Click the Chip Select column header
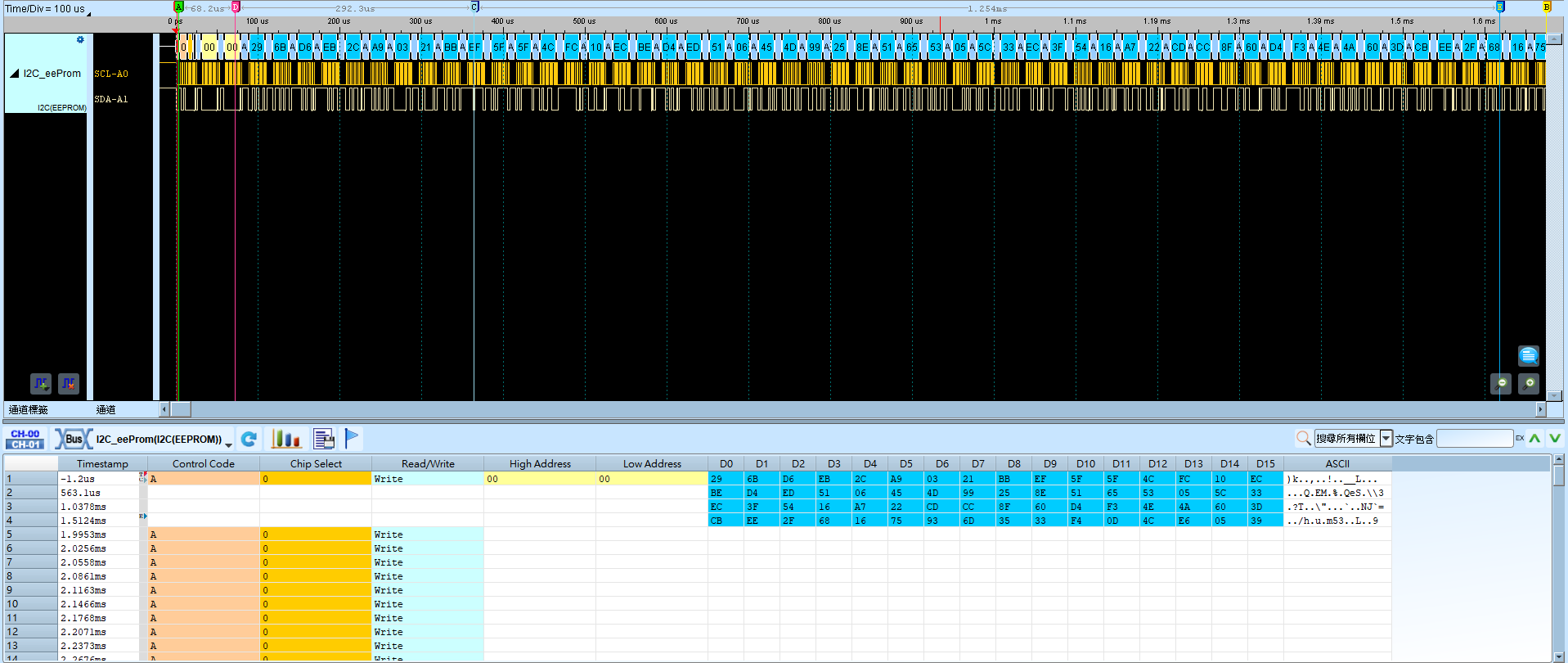1568x663 pixels. coord(316,463)
